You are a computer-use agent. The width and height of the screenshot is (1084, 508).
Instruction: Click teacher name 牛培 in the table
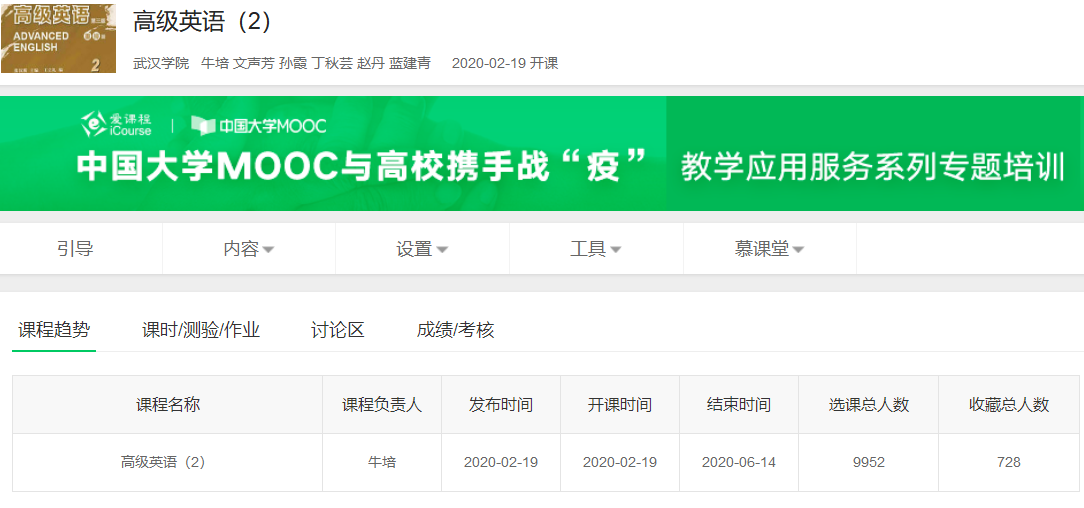[382, 462]
